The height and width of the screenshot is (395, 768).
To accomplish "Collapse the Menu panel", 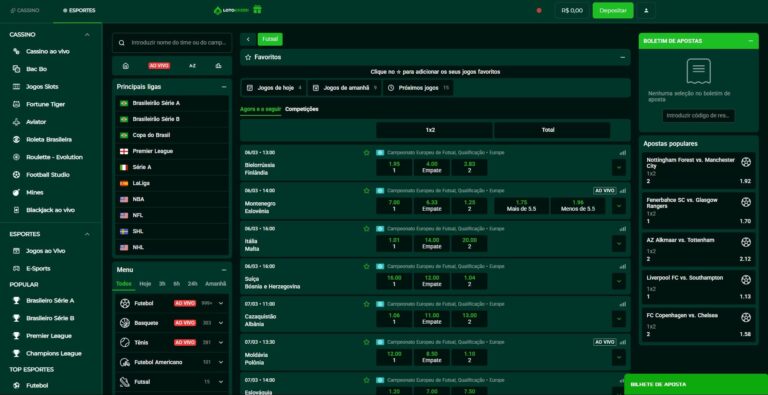I will [x=224, y=270].
